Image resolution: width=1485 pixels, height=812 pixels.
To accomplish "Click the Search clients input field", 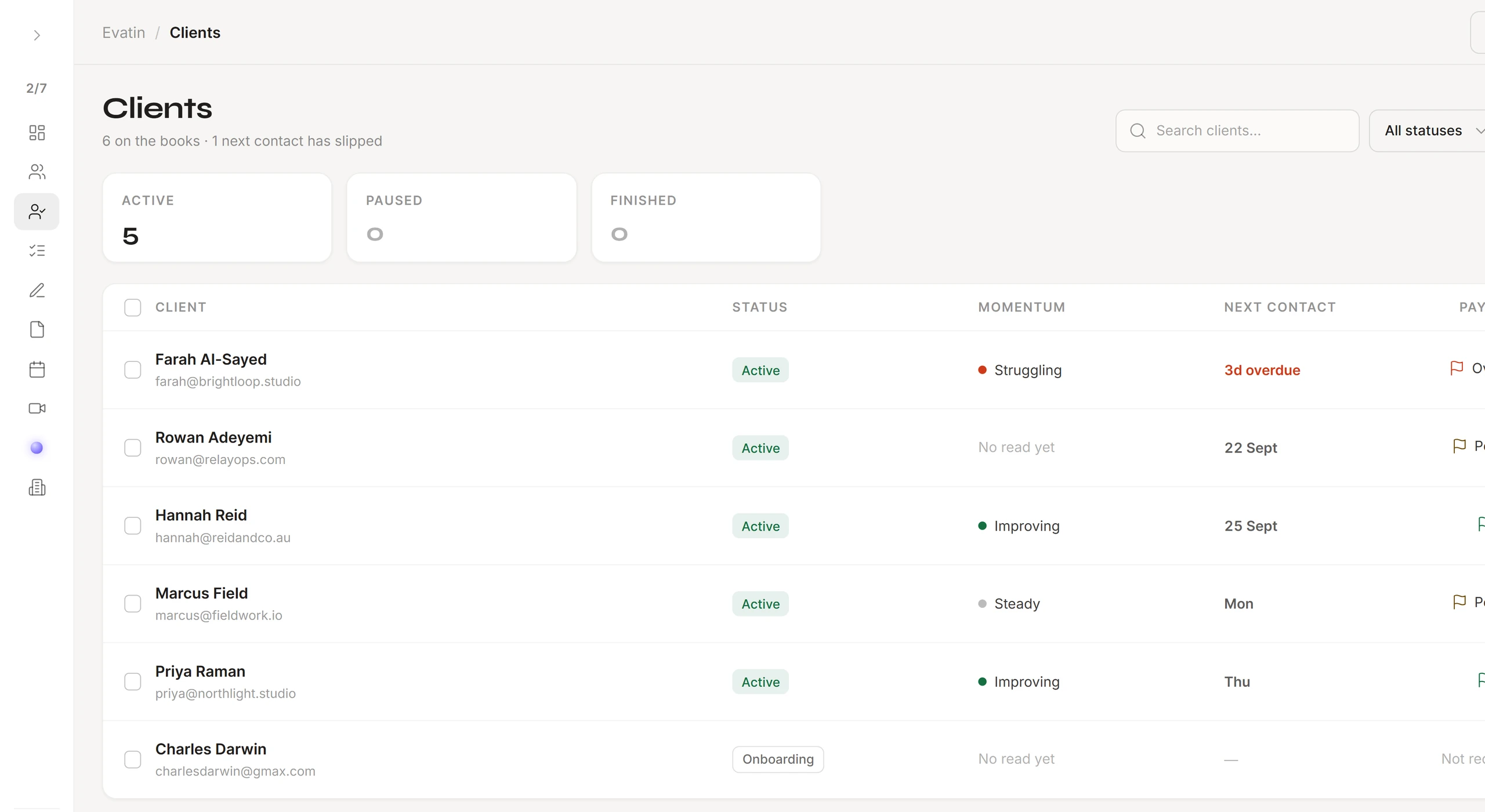I will pyautogui.click(x=1237, y=130).
